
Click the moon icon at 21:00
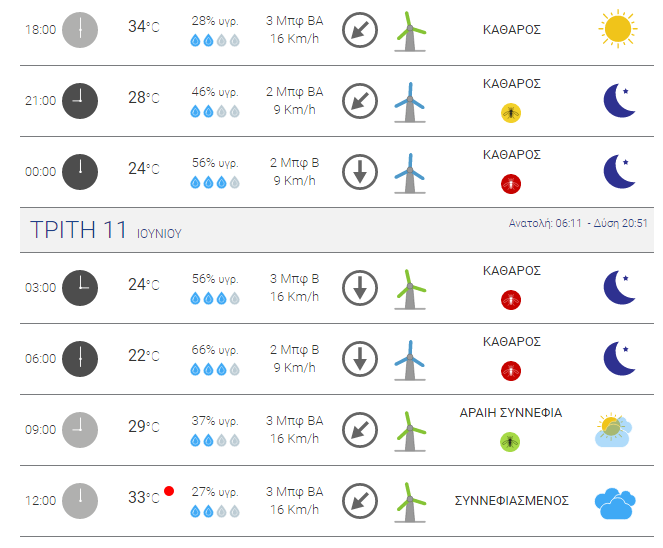tap(619, 101)
